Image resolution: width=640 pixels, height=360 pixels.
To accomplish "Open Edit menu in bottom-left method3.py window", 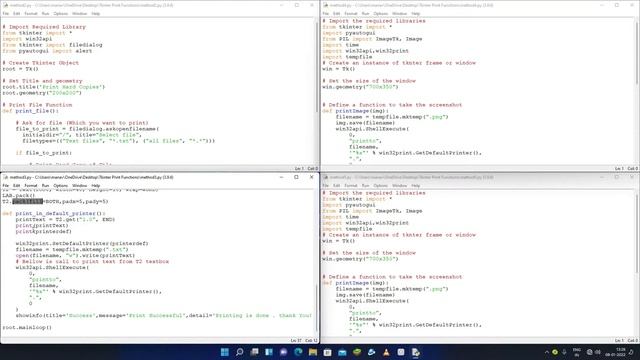I will pos(16,185).
